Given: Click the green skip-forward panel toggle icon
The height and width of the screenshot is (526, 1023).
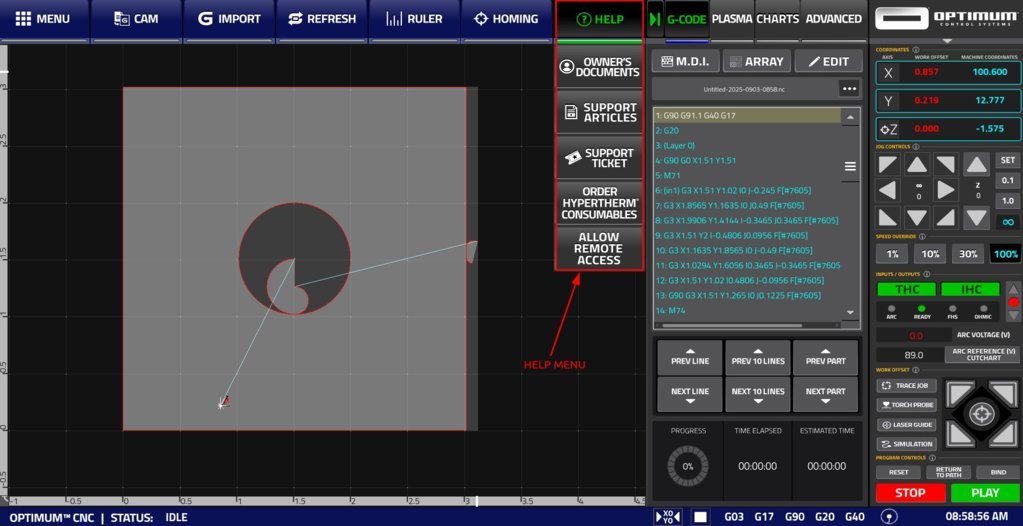Looking at the screenshot, I should click(655, 19).
